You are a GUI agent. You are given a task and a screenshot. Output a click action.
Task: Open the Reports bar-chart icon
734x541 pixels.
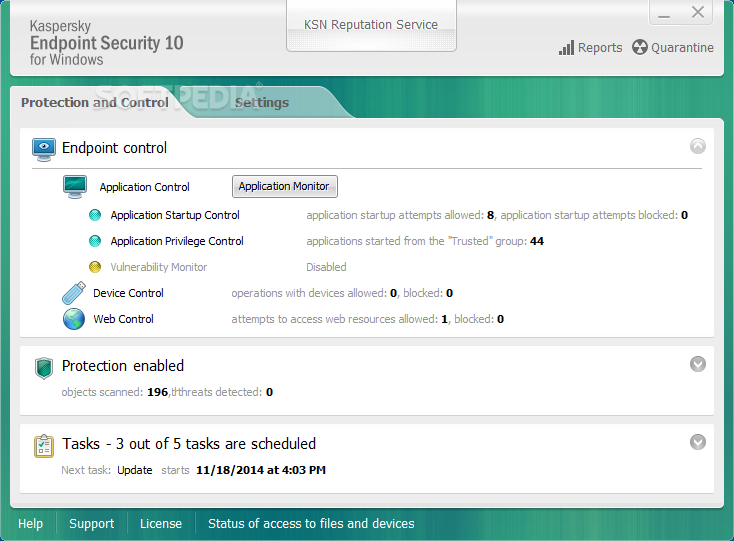pyautogui.click(x=566, y=48)
